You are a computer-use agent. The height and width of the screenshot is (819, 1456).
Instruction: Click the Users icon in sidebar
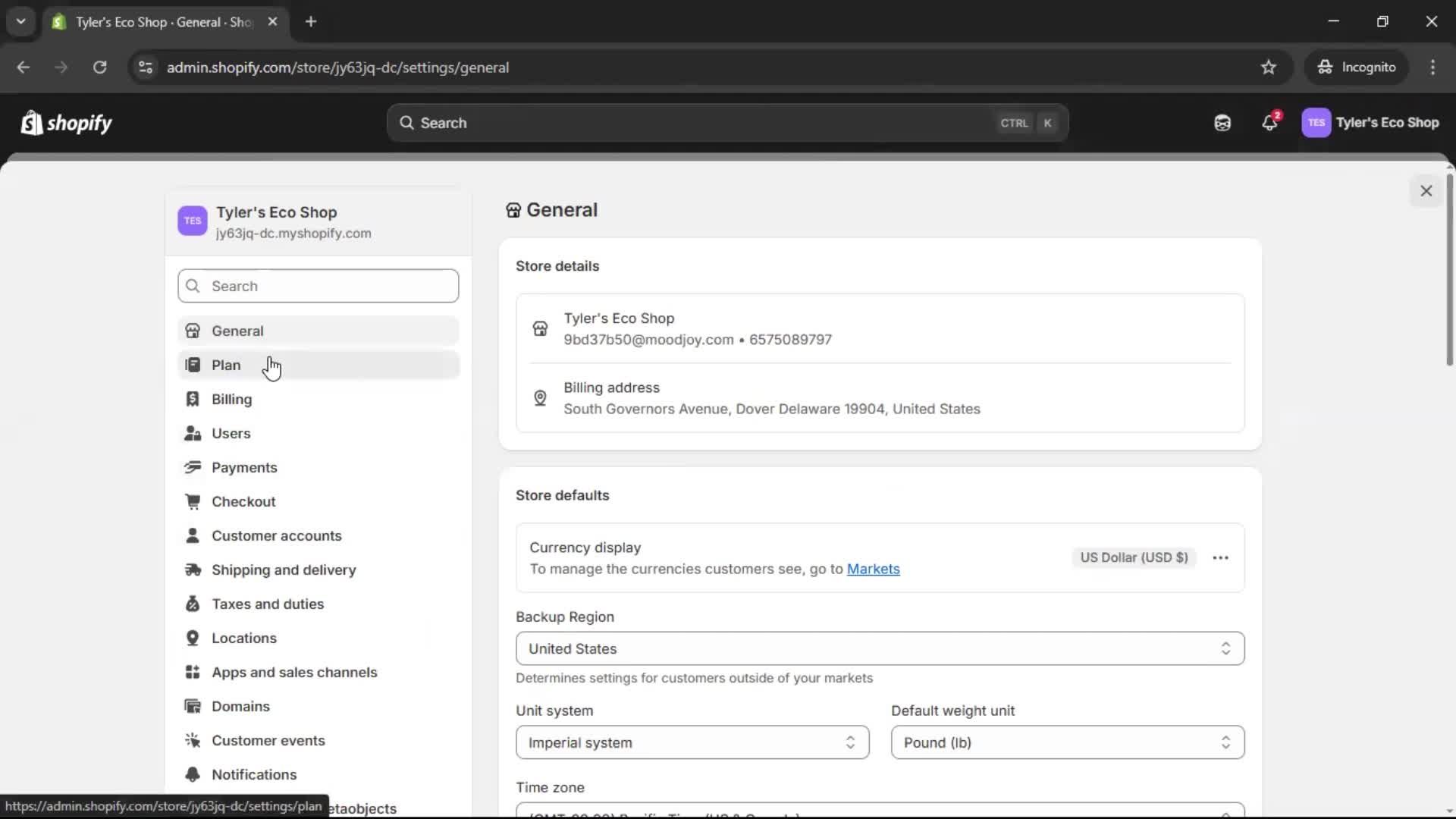193,433
